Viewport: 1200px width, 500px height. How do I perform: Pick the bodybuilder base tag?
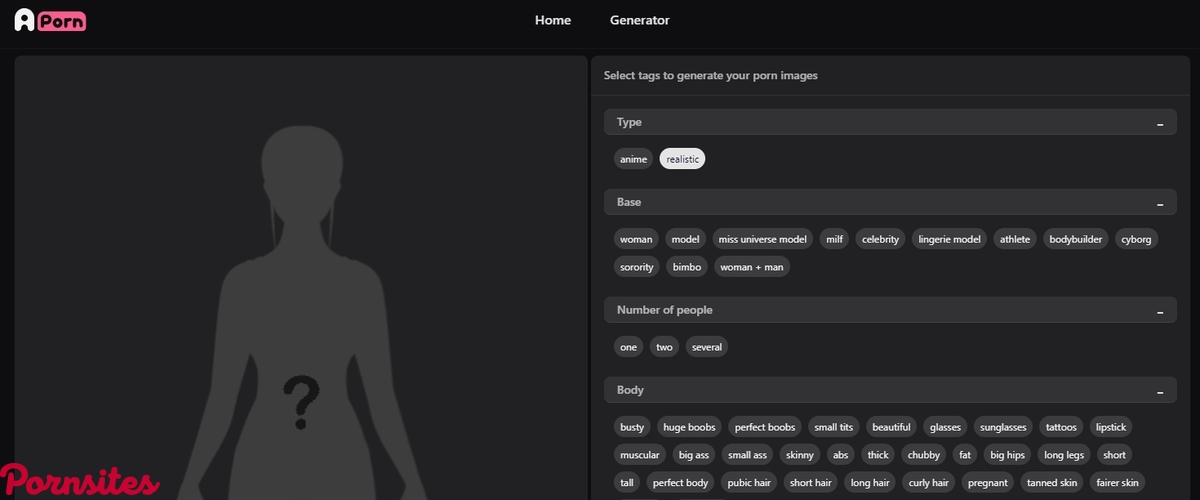tap(1074, 239)
